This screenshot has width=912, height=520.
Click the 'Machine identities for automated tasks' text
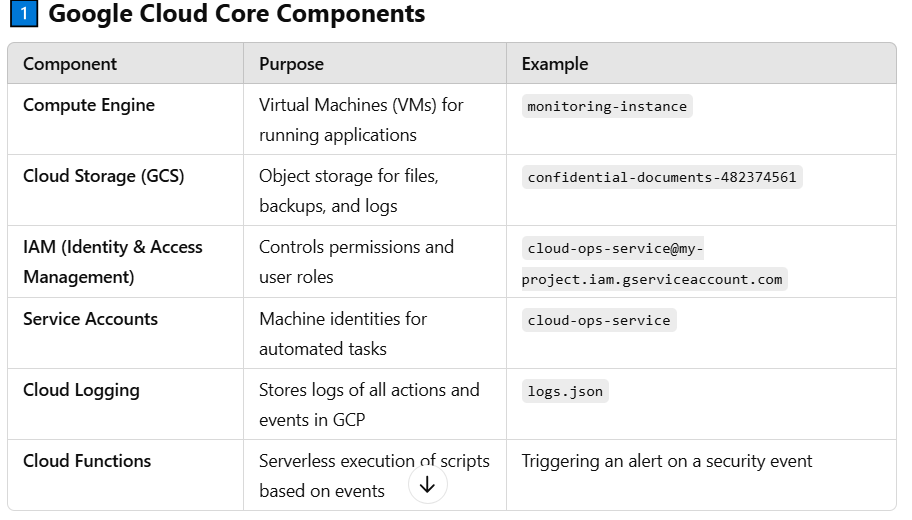[x=343, y=334]
